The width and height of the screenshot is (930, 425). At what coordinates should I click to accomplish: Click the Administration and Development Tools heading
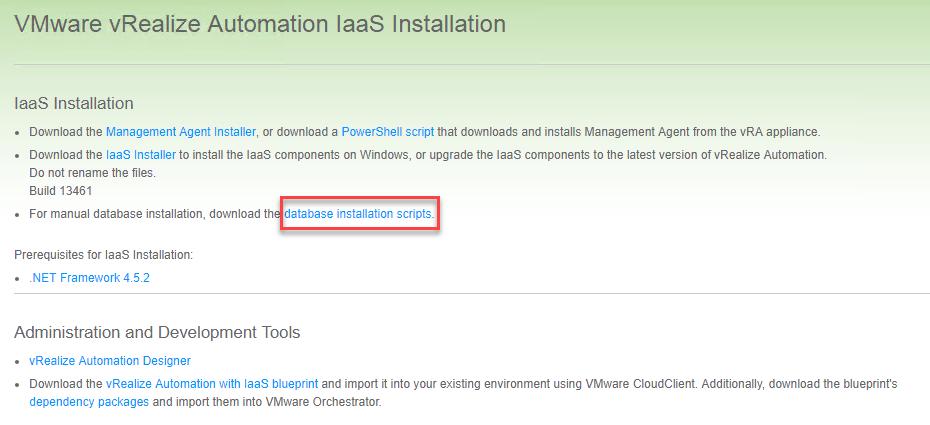(x=157, y=332)
